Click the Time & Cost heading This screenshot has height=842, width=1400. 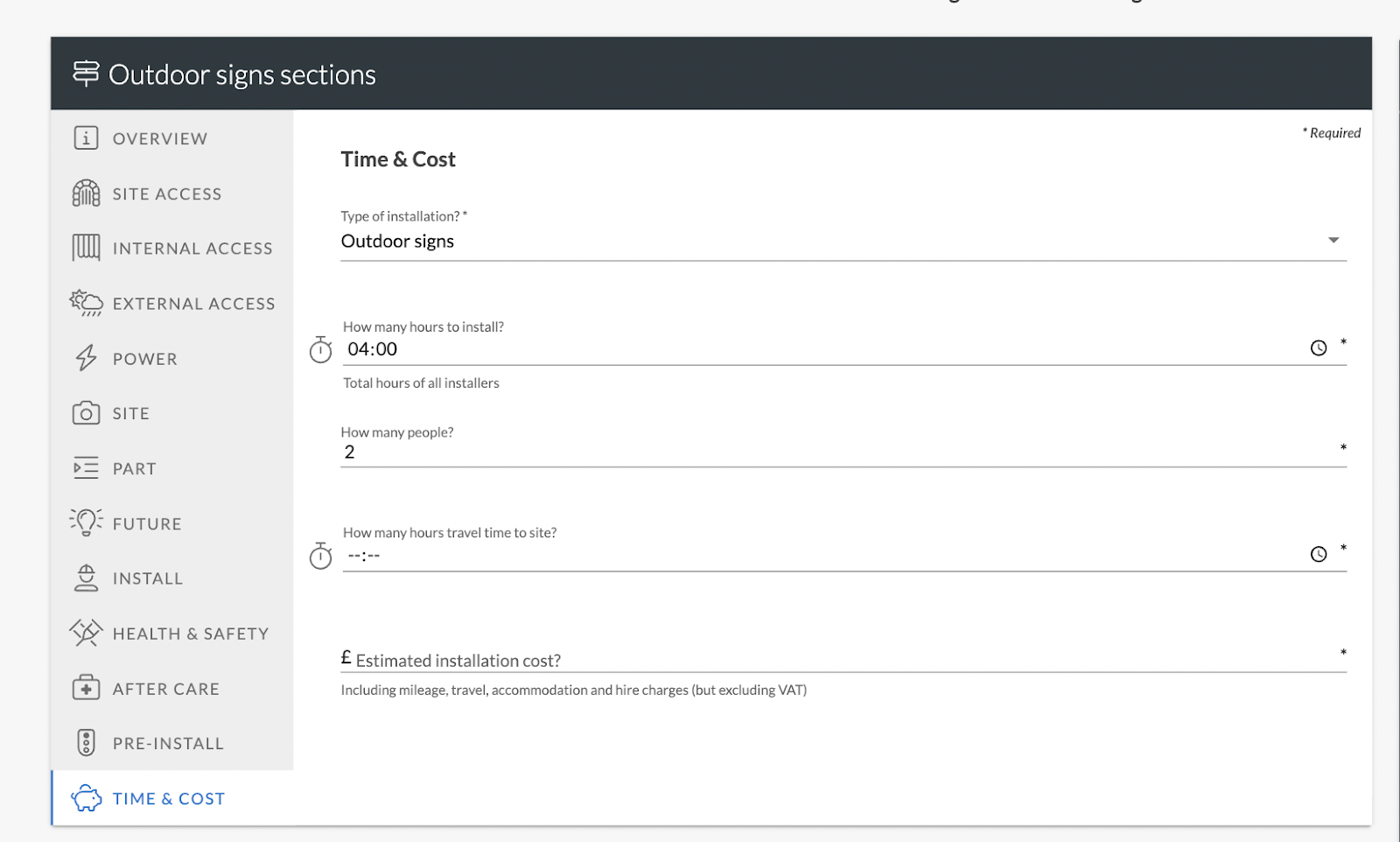(398, 159)
